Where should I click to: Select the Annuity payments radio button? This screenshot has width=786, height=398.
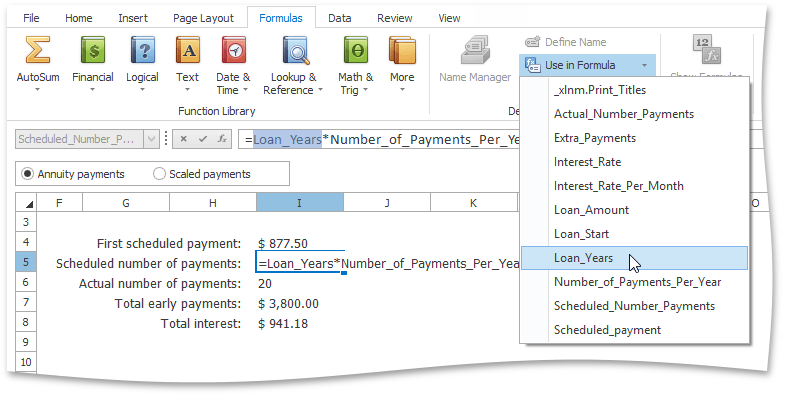pos(27,174)
